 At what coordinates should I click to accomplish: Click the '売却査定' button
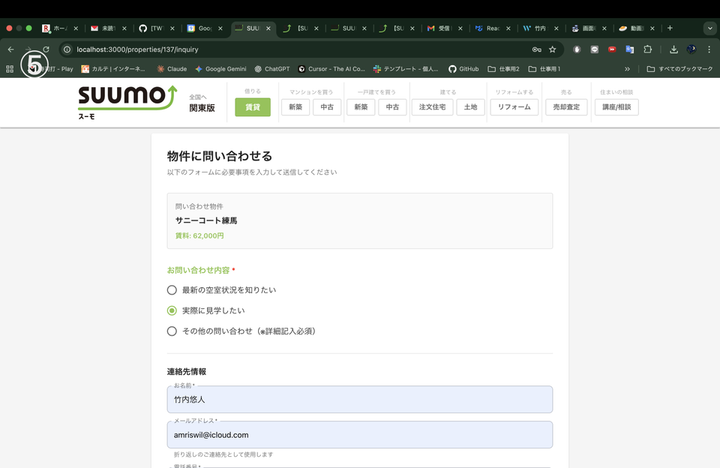[566, 107]
